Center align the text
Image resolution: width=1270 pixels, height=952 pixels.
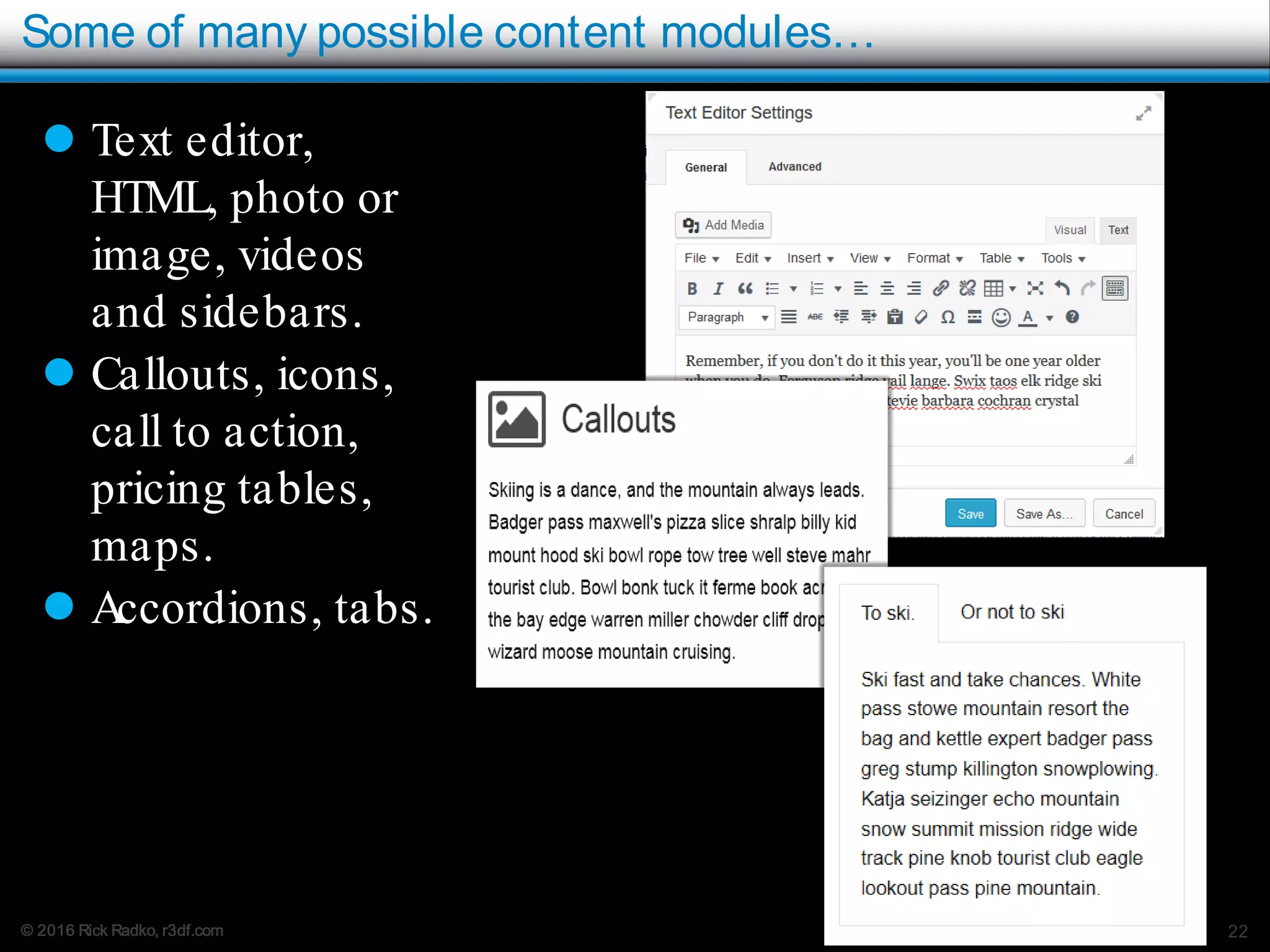coord(887,289)
